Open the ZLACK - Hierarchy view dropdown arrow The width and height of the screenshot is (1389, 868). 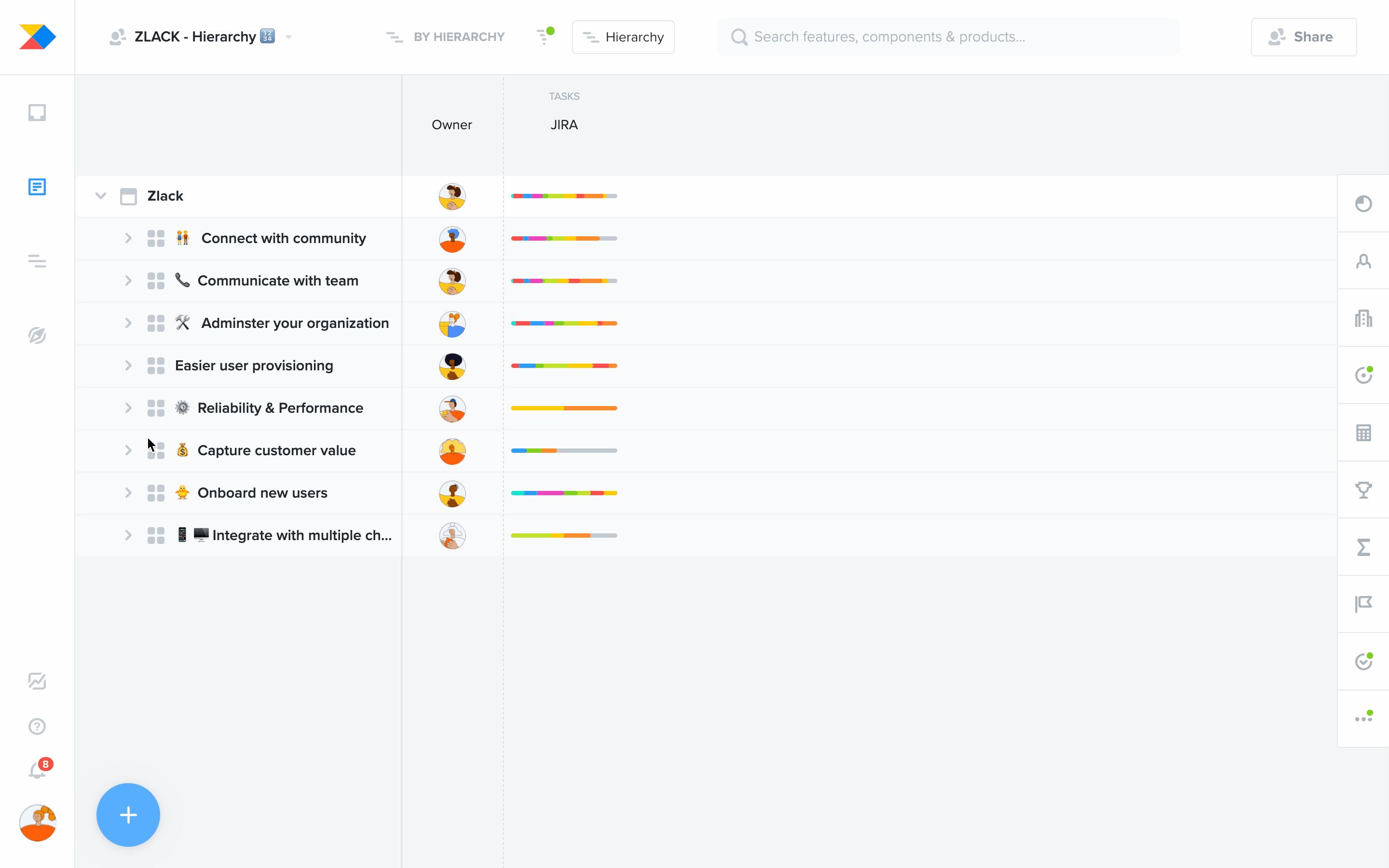tap(289, 37)
